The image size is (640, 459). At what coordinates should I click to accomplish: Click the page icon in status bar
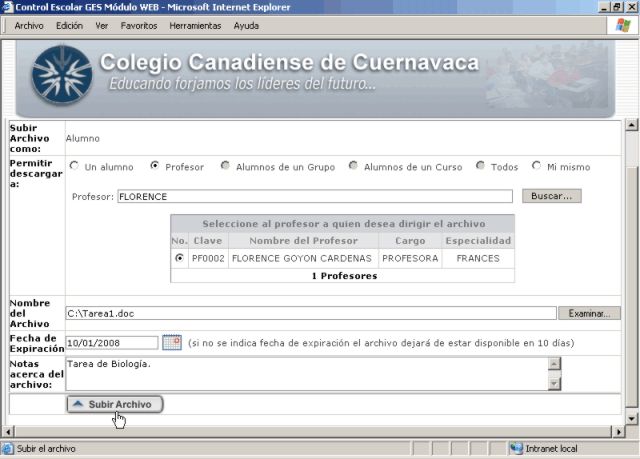tap(8, 449)
